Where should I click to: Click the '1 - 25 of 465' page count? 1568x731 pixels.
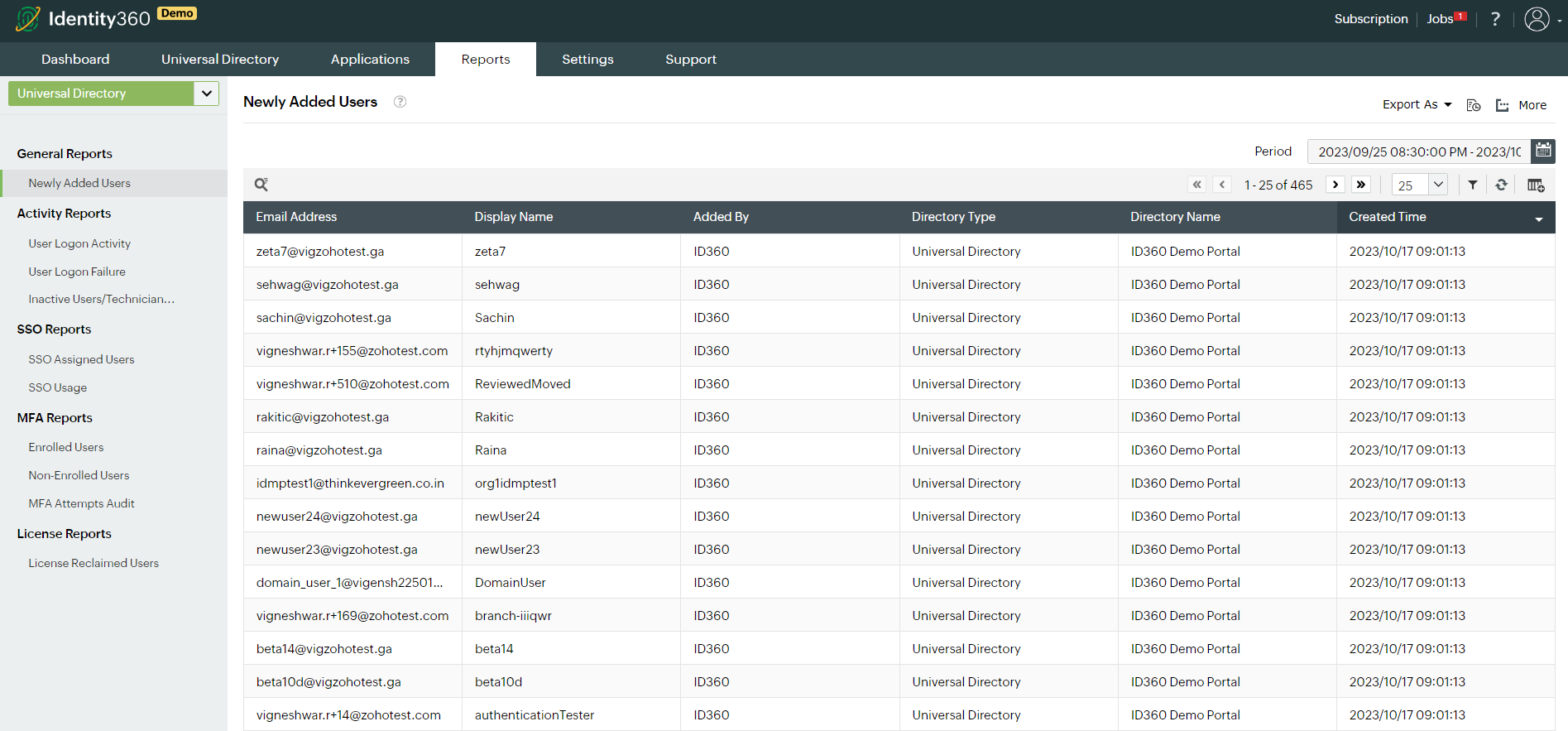click(1278, 185)
